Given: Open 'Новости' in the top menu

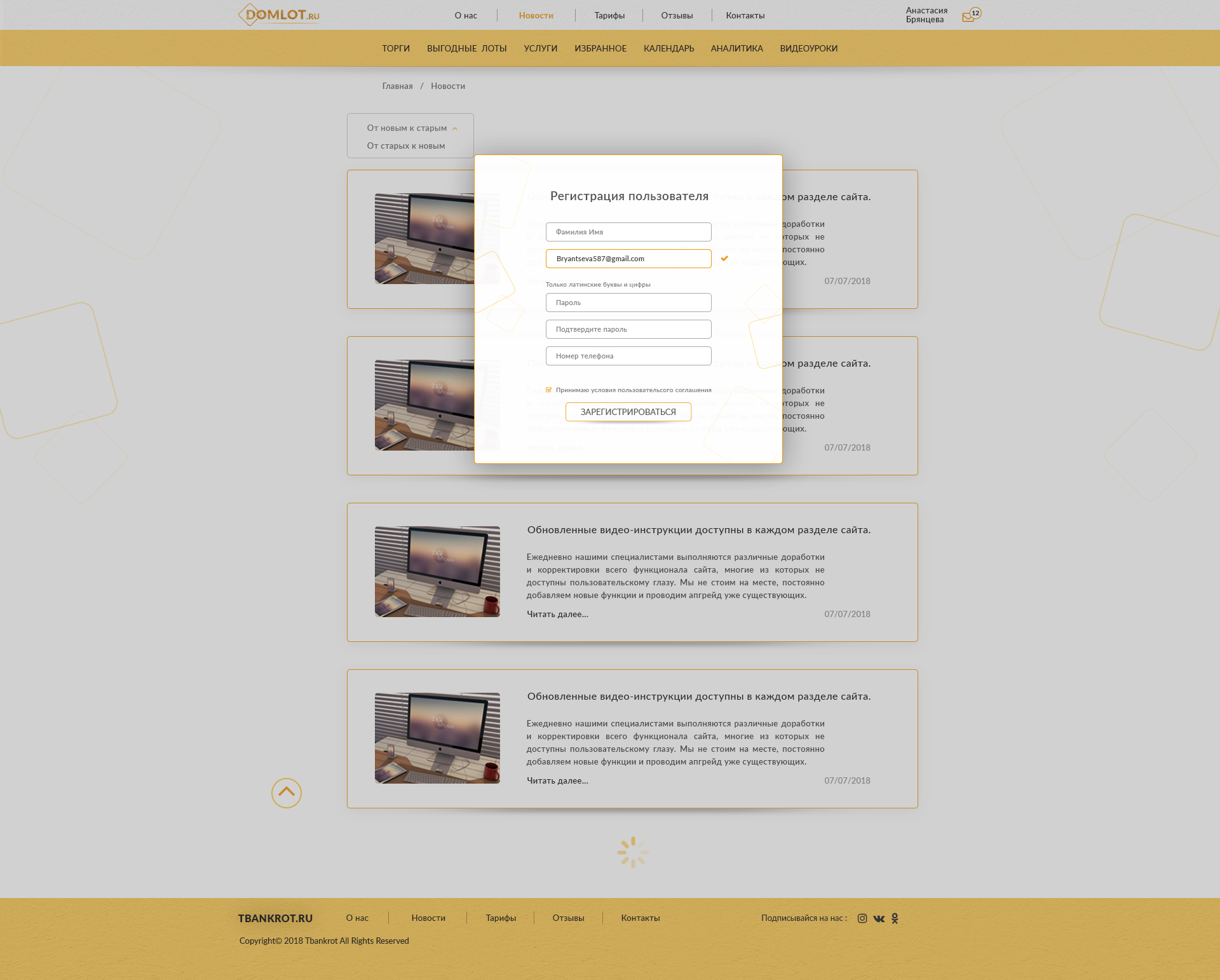Looking at the screenshot, I should [536, 15].
